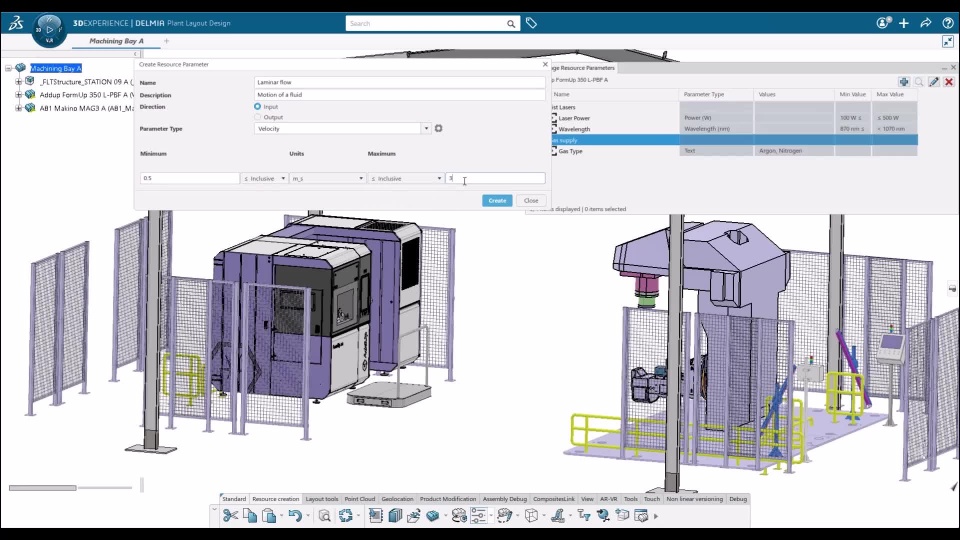Open the Assembly Debug tab
Screen dimensions: 960x540
(504, 499)
